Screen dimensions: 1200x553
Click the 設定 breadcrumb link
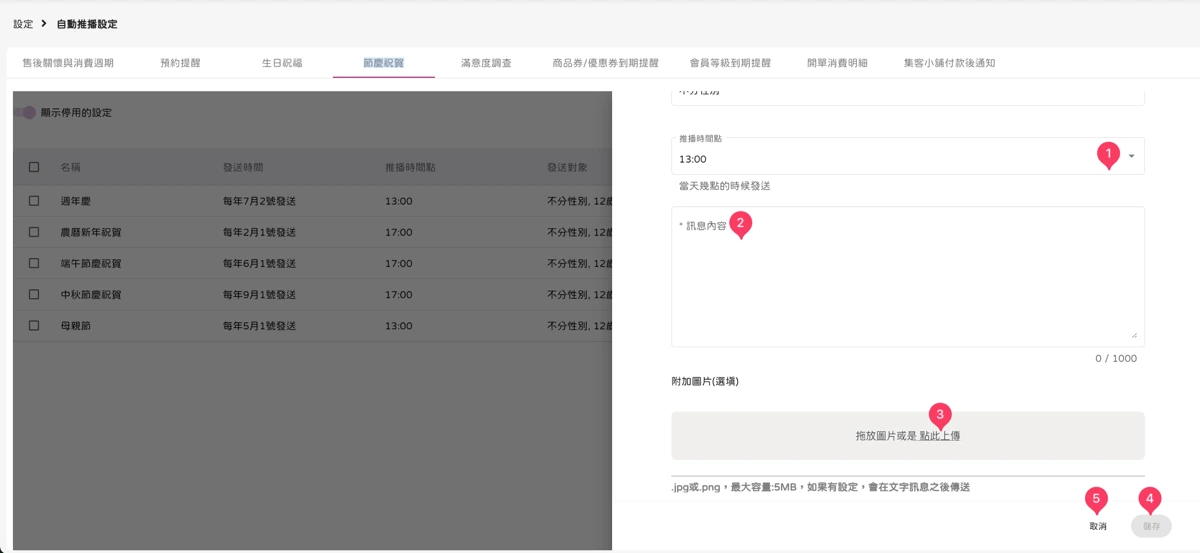coord(23,23)
